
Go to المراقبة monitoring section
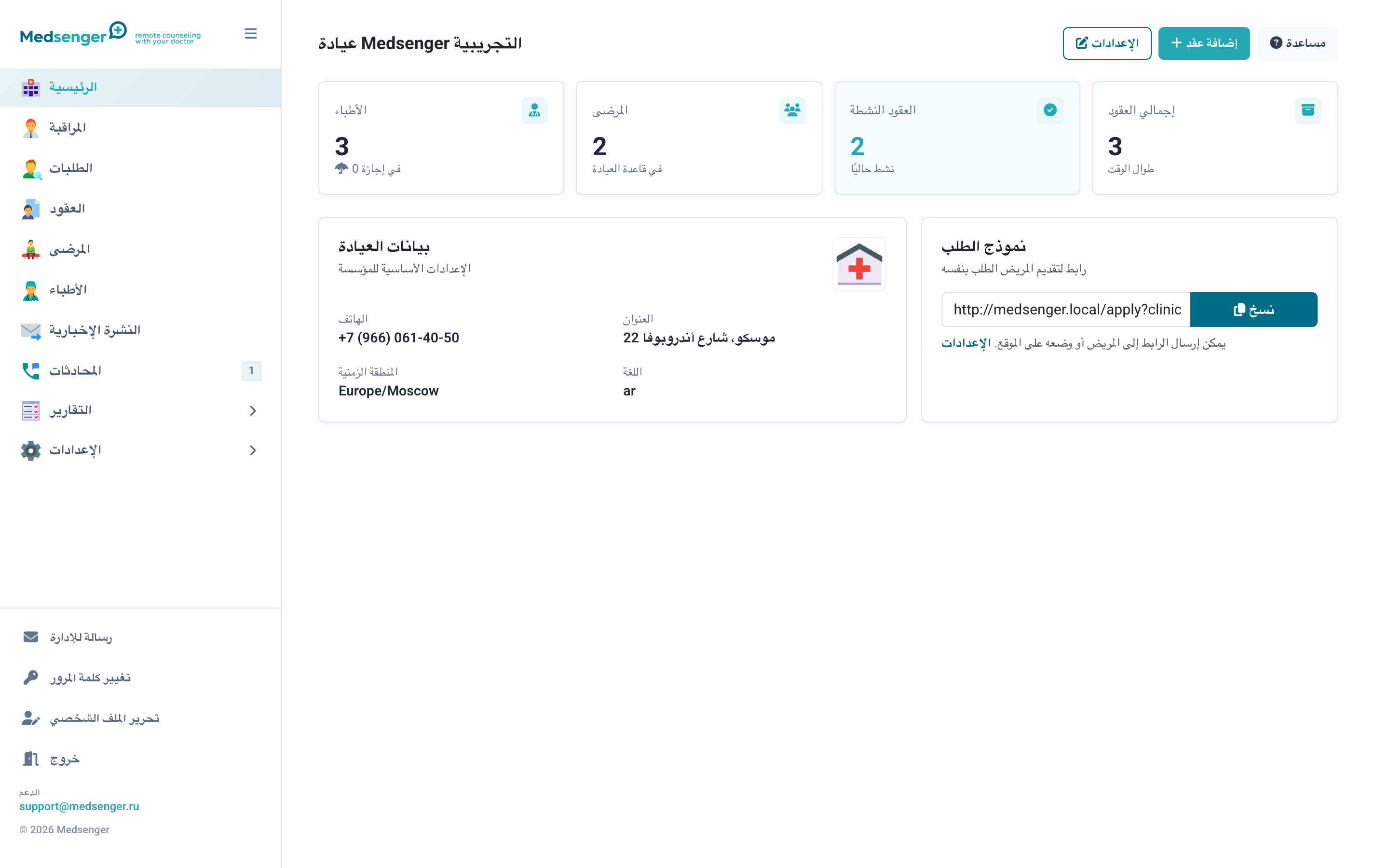[x=141, y=128]
